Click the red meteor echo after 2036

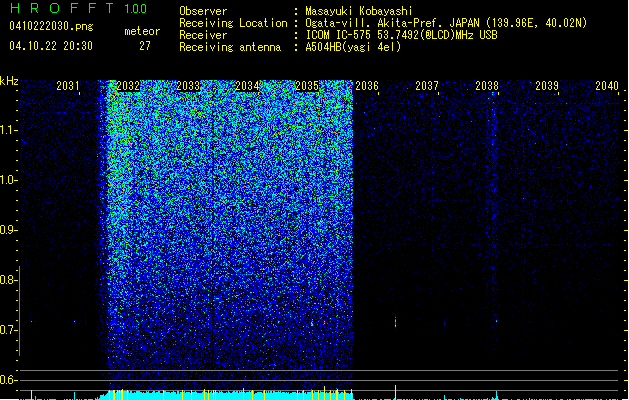click(396, 322)
